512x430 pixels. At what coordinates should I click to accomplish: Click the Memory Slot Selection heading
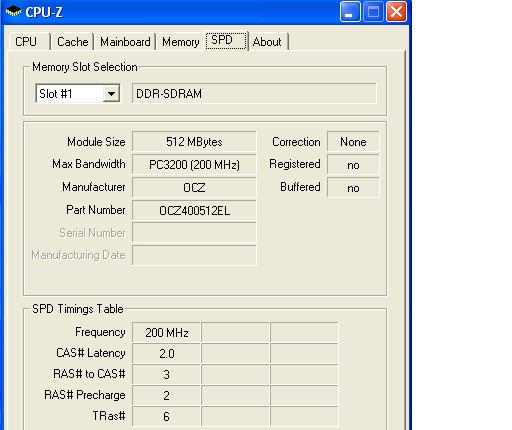point(85,67)
